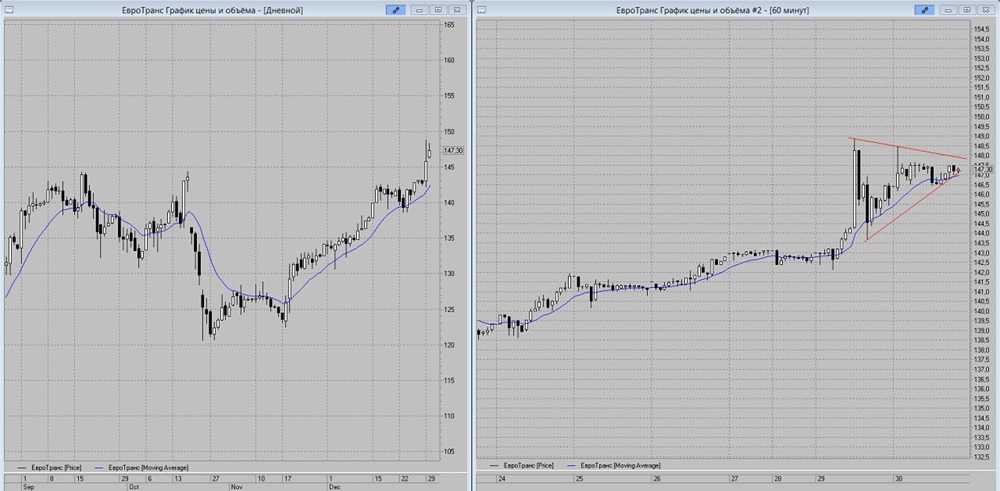Click date 25 on the 60-minute time axis

click(x=579, y=478)
